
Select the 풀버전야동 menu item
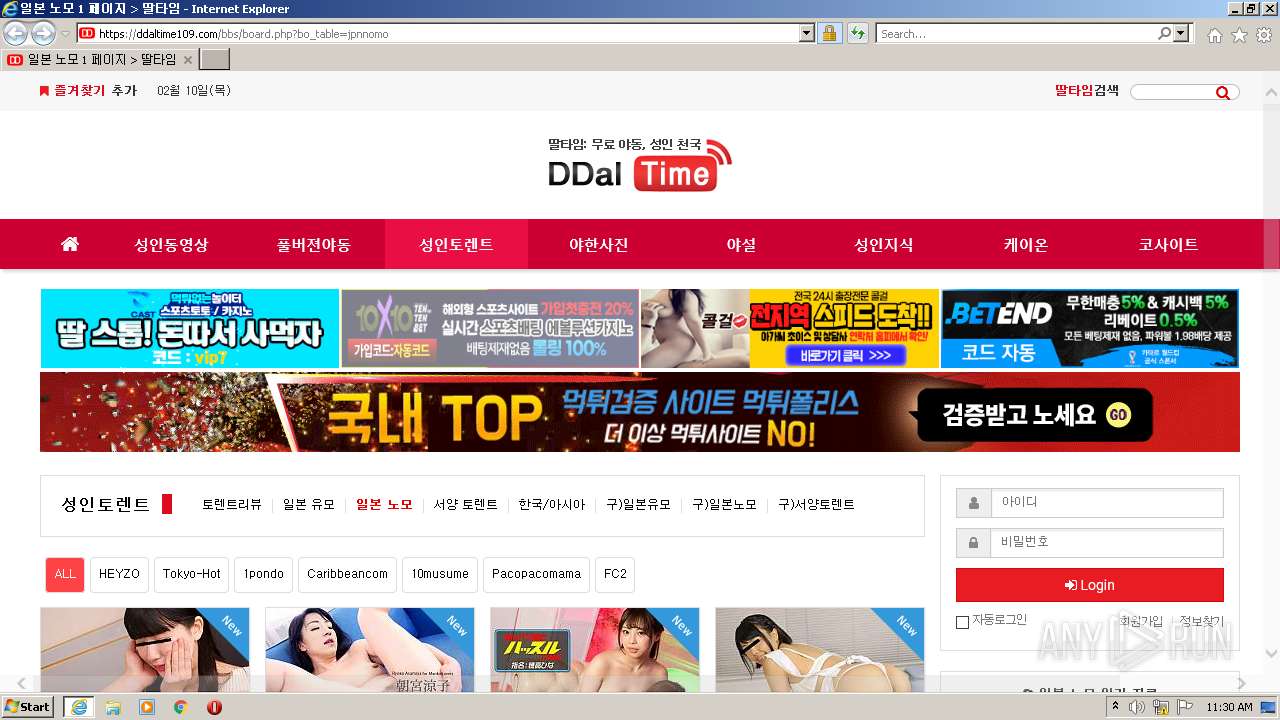(x=314, y=244)
